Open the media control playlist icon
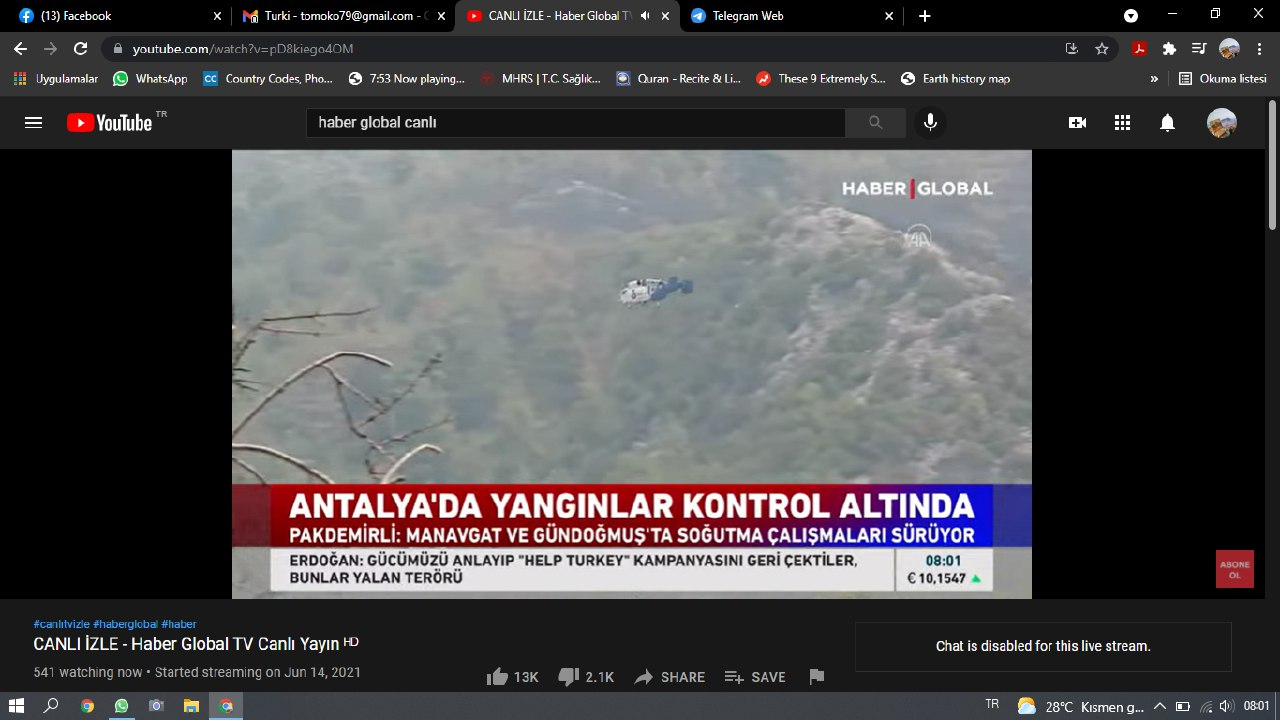The width and height of the screenshot is (1280, 720). (x=1199, y=48)
